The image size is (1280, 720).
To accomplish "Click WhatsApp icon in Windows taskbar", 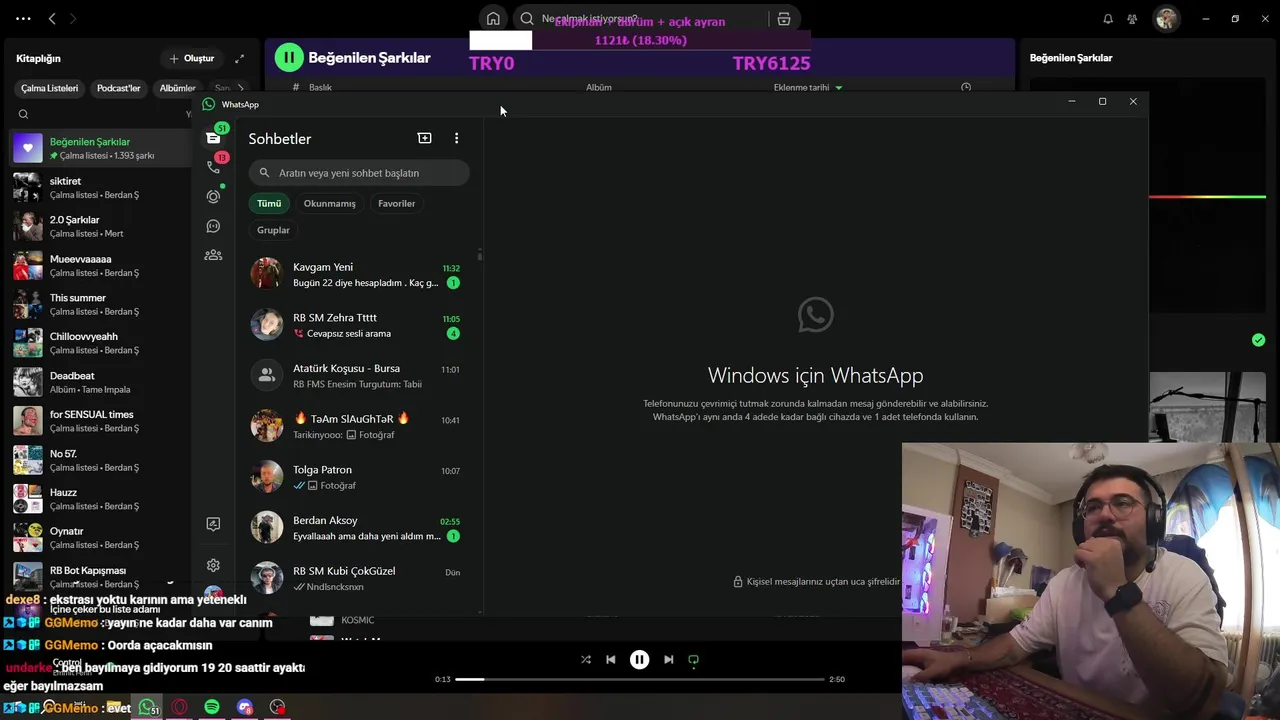I will 147,707.
